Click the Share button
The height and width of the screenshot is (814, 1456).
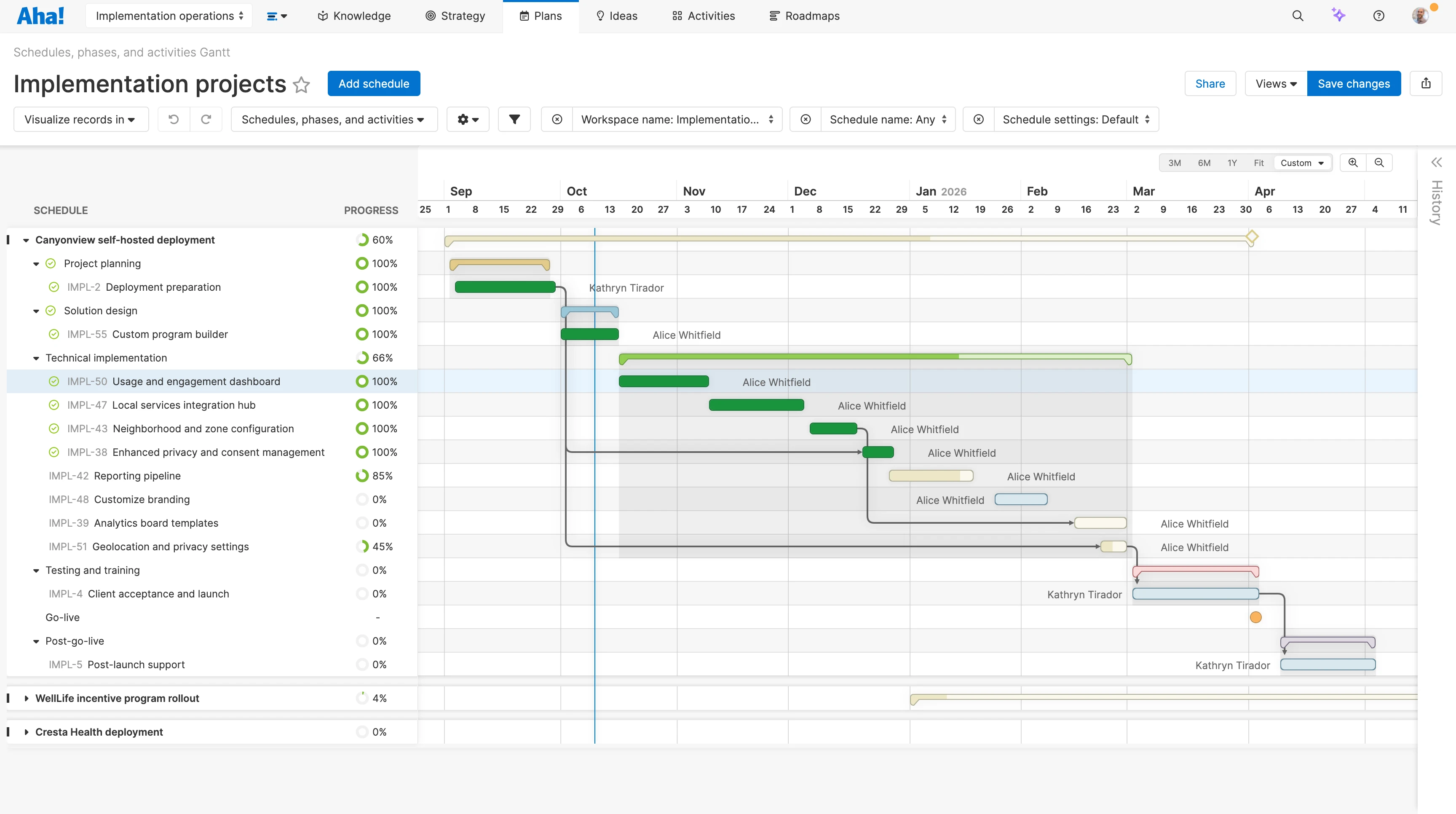click(1210, 83)
